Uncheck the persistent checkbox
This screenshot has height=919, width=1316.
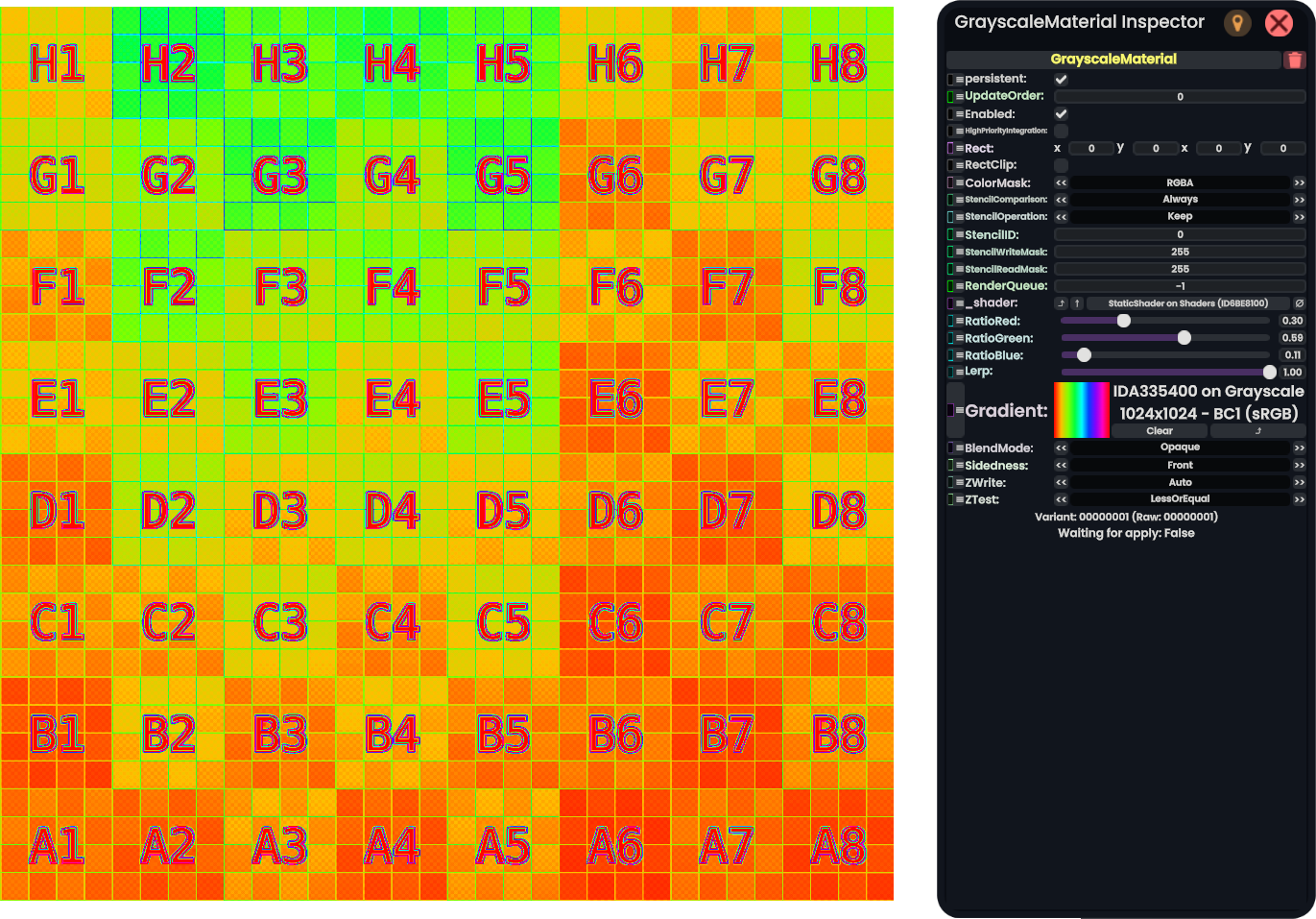(x=1061, y=80)
